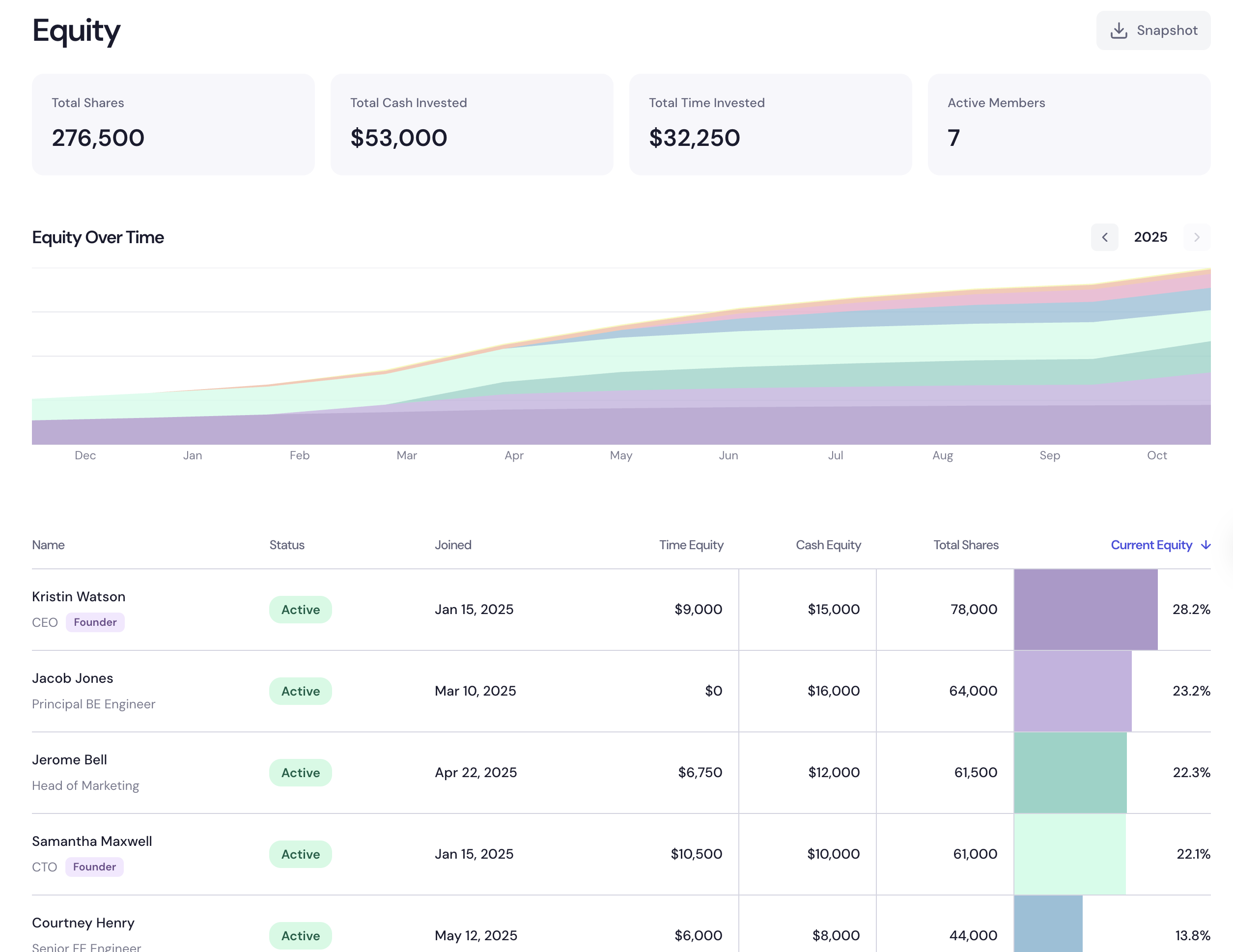Open Jacob Jones's row

[x=621, y=691]
